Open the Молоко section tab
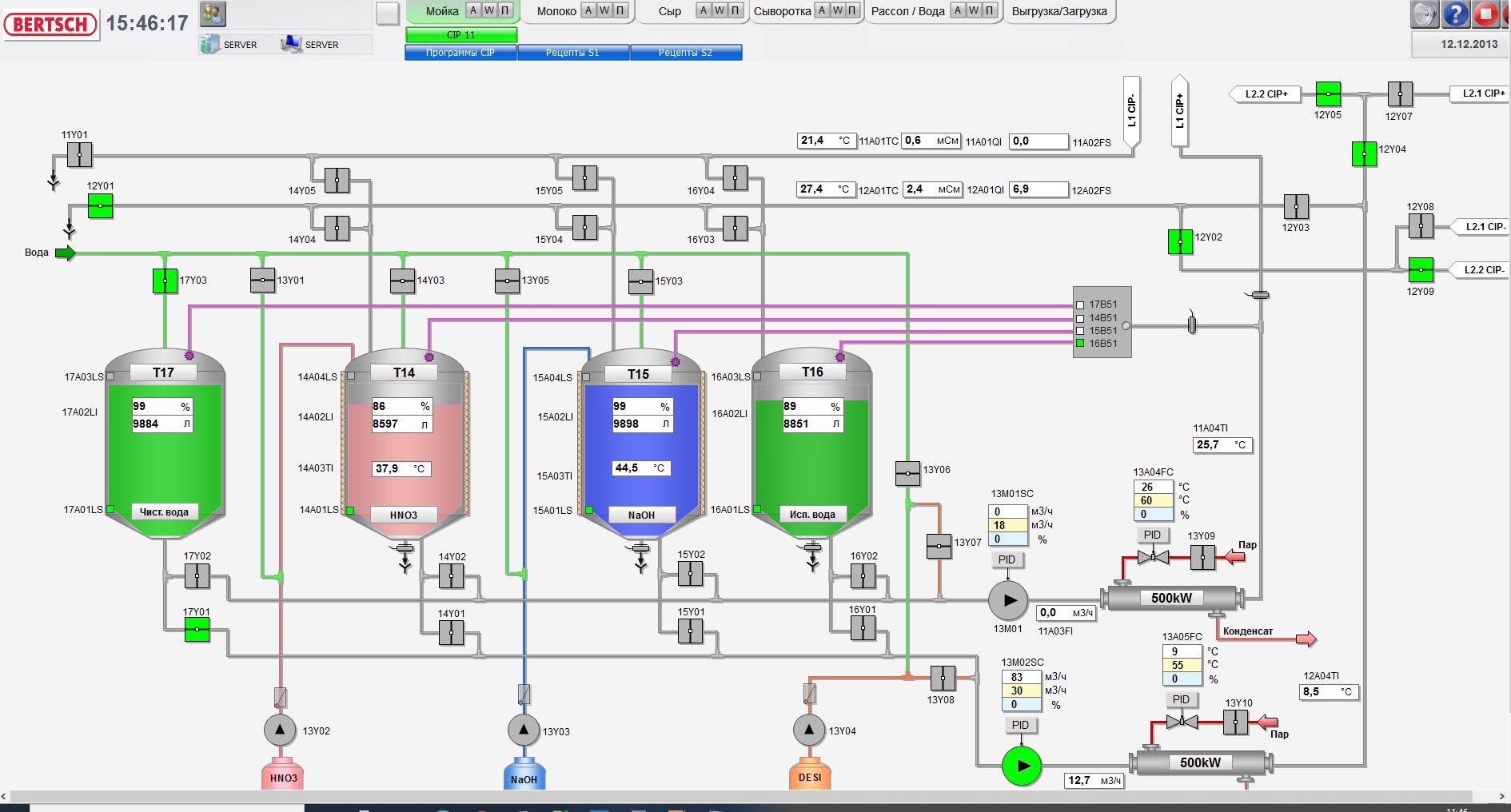 [556, 11]
